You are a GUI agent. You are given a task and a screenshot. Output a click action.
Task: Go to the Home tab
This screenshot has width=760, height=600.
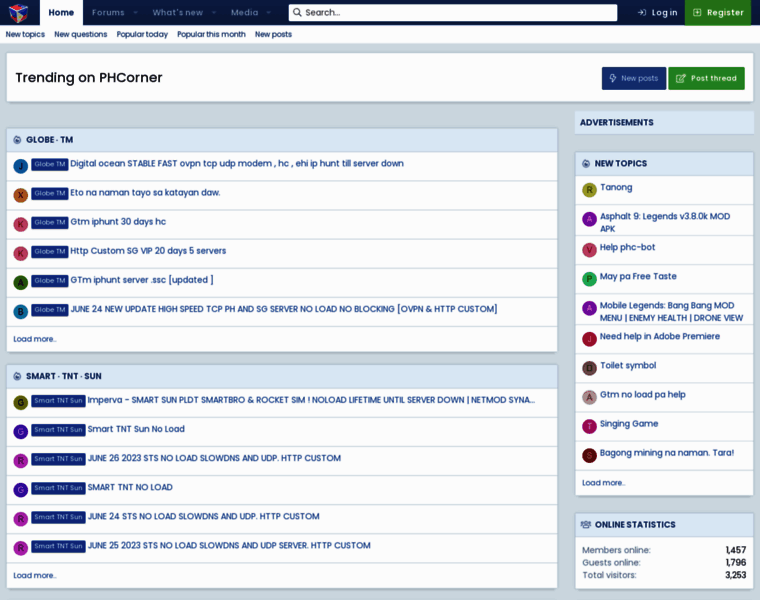coord(61,12)
